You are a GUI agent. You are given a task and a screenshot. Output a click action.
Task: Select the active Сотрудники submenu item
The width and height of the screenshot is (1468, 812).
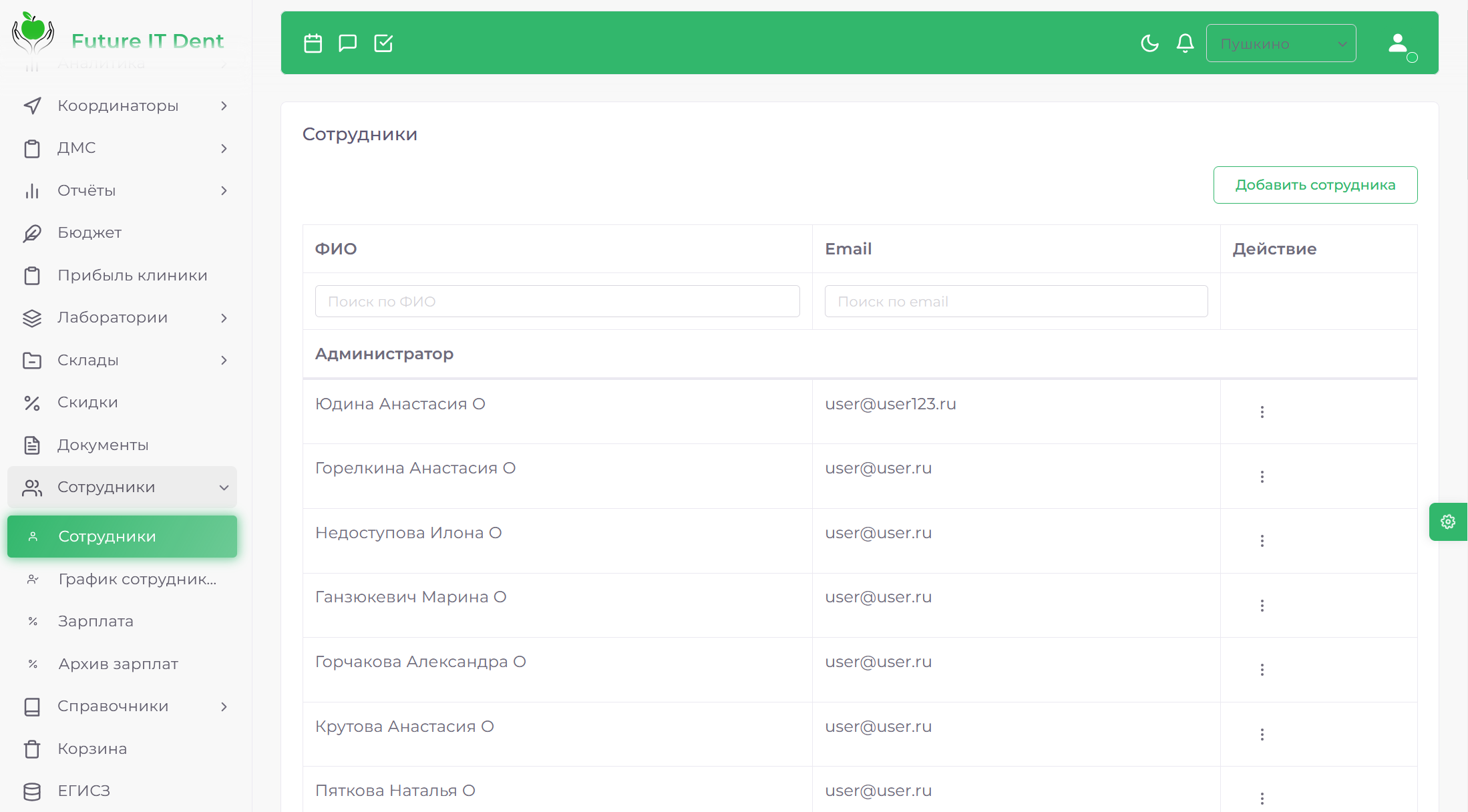click(x=122, y=536)
